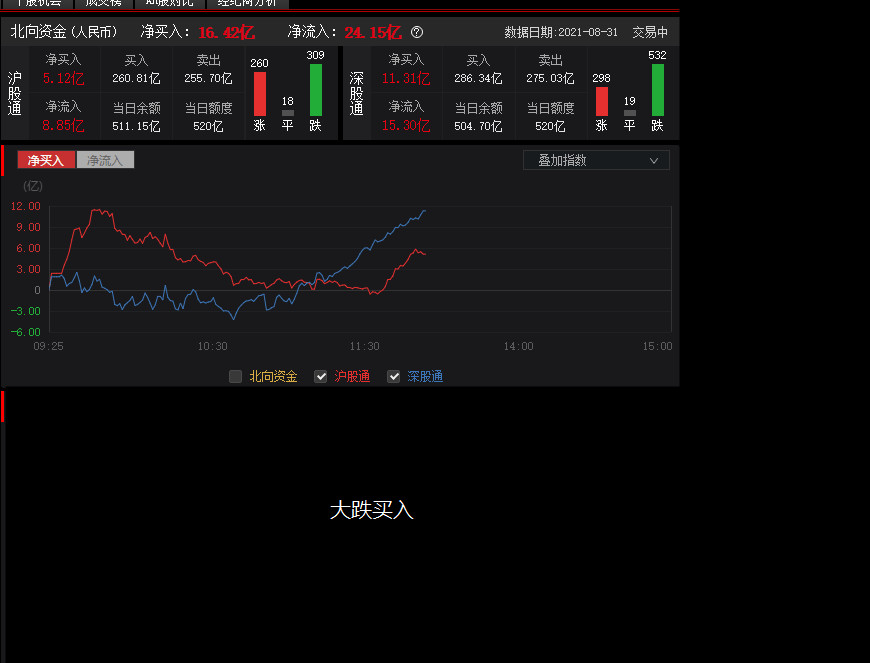Viewport: 870px width, 663px height.
Task: Click the red 沪股通 legend label
Action: (352, 377)
